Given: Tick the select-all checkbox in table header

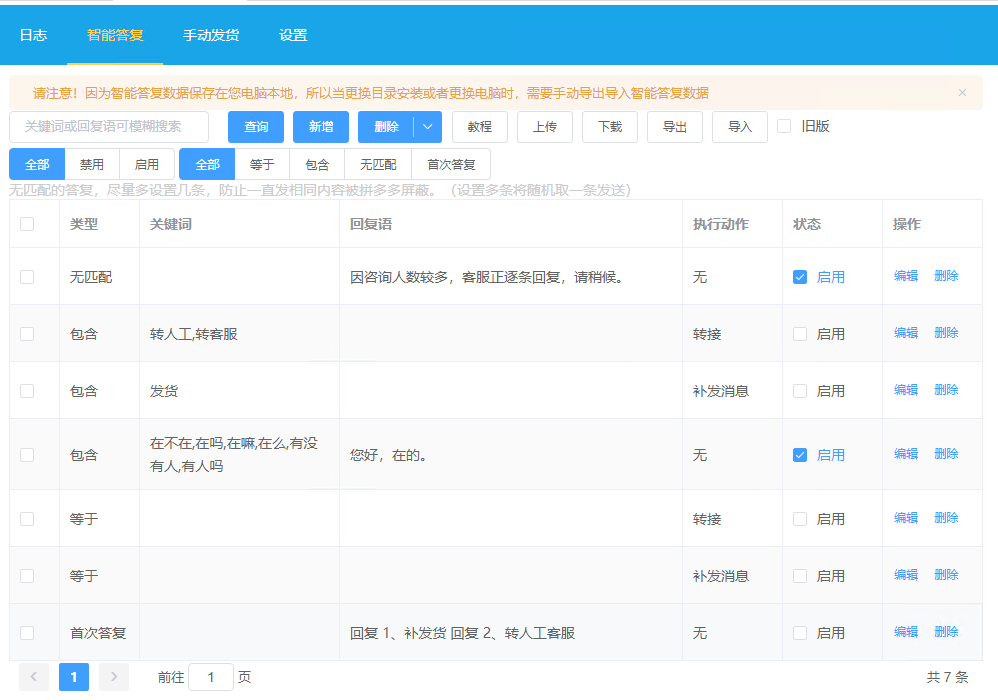Looking at the screenshot, I should click(27, 224).
